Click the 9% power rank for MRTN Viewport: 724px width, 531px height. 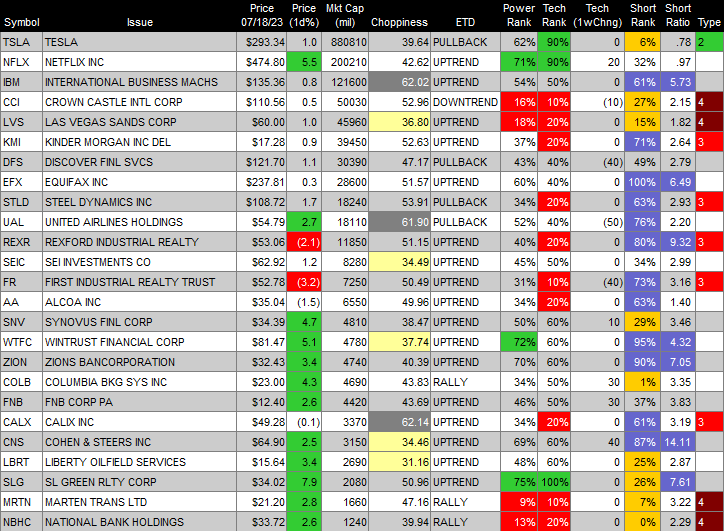(519, 502)
